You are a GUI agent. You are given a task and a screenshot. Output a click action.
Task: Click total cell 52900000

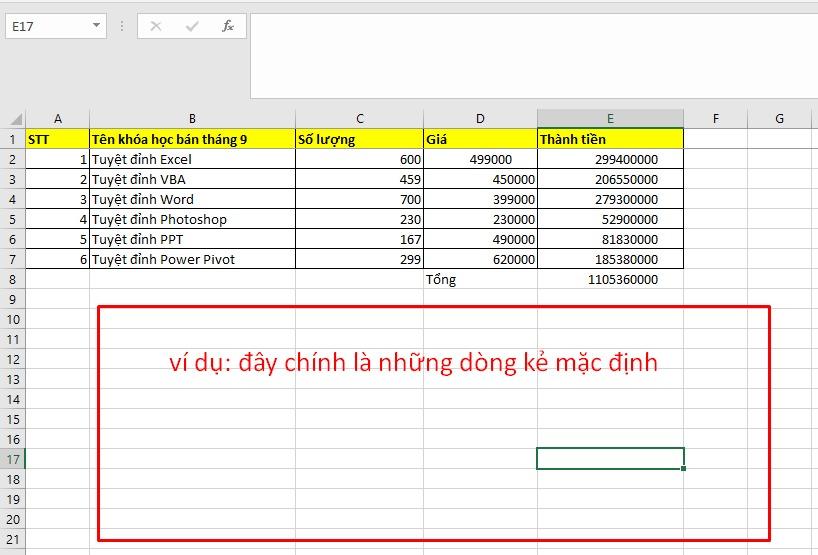[x=610, y=219]
